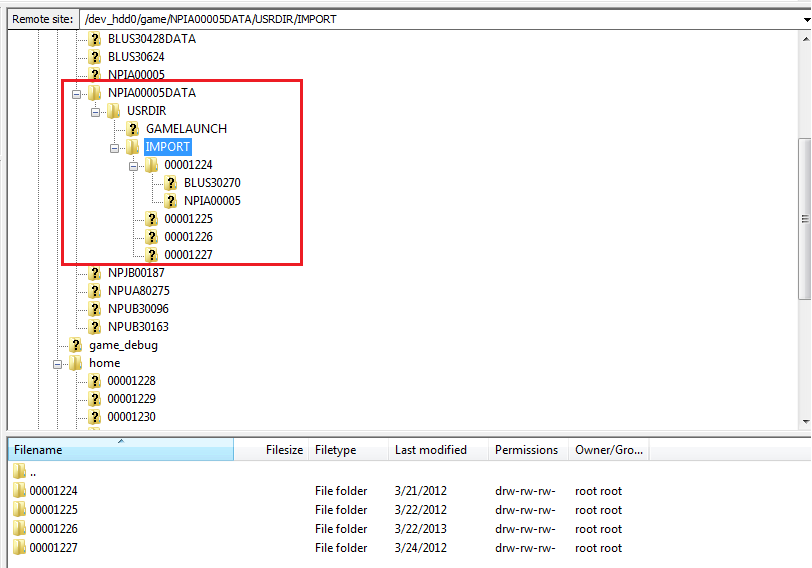812x568 pixels.
Task: Select BLUS30428DATA folder icon in tree
Action: [x=94, y=39]
